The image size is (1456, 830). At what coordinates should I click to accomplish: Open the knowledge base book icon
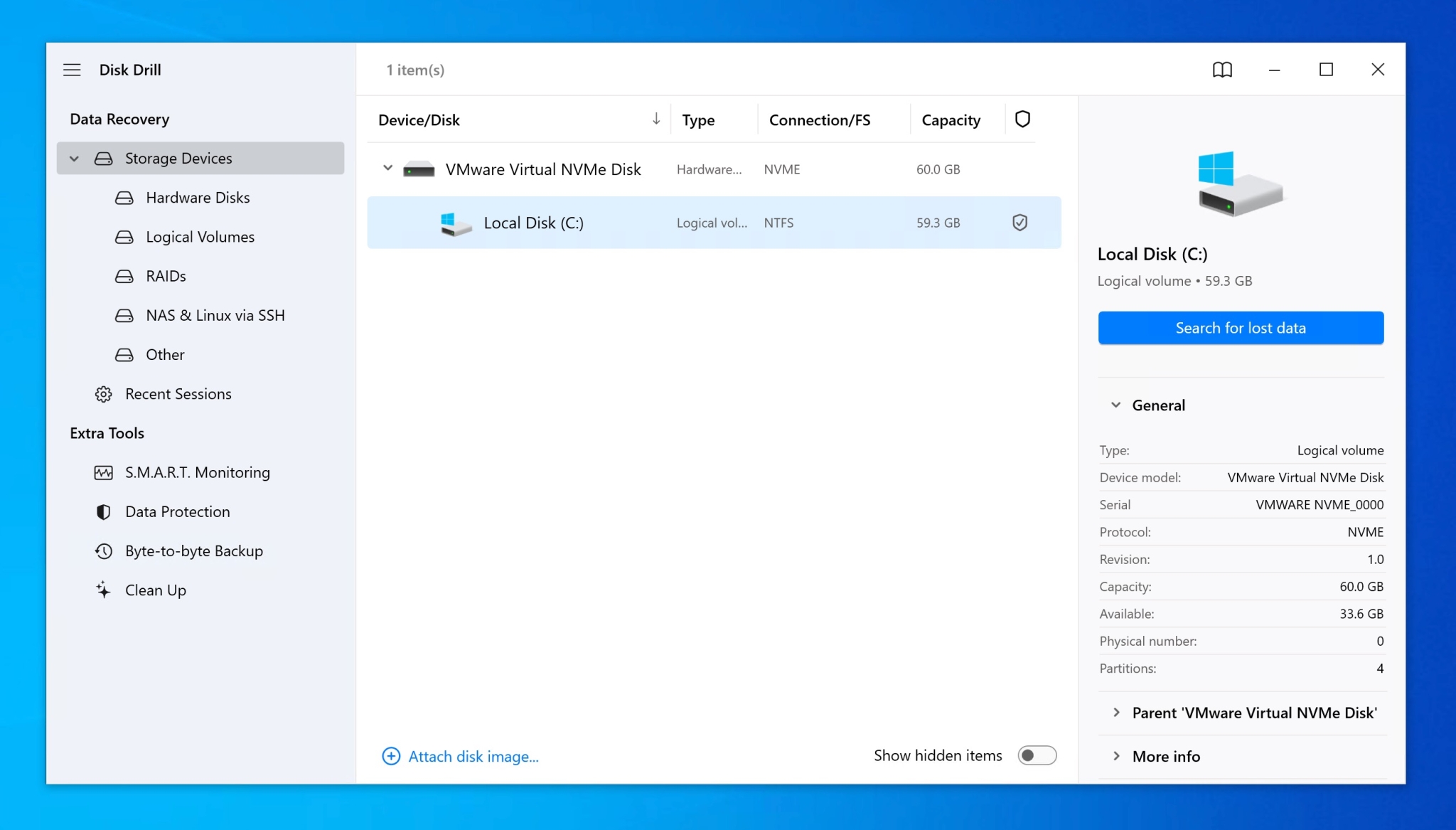click(1221, 69)
